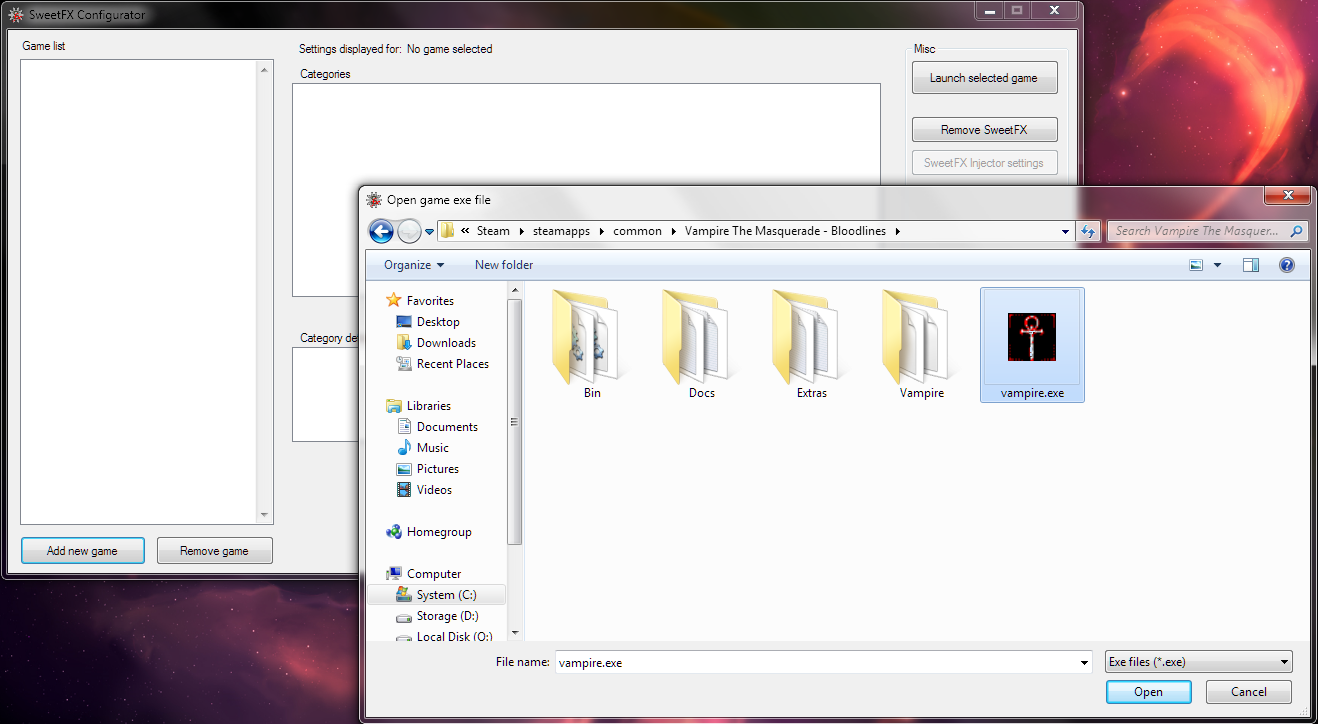Open dialog help with the question mark icon
The height and width of the screenshot is (724, 1318).
(x=1287, y=265)
